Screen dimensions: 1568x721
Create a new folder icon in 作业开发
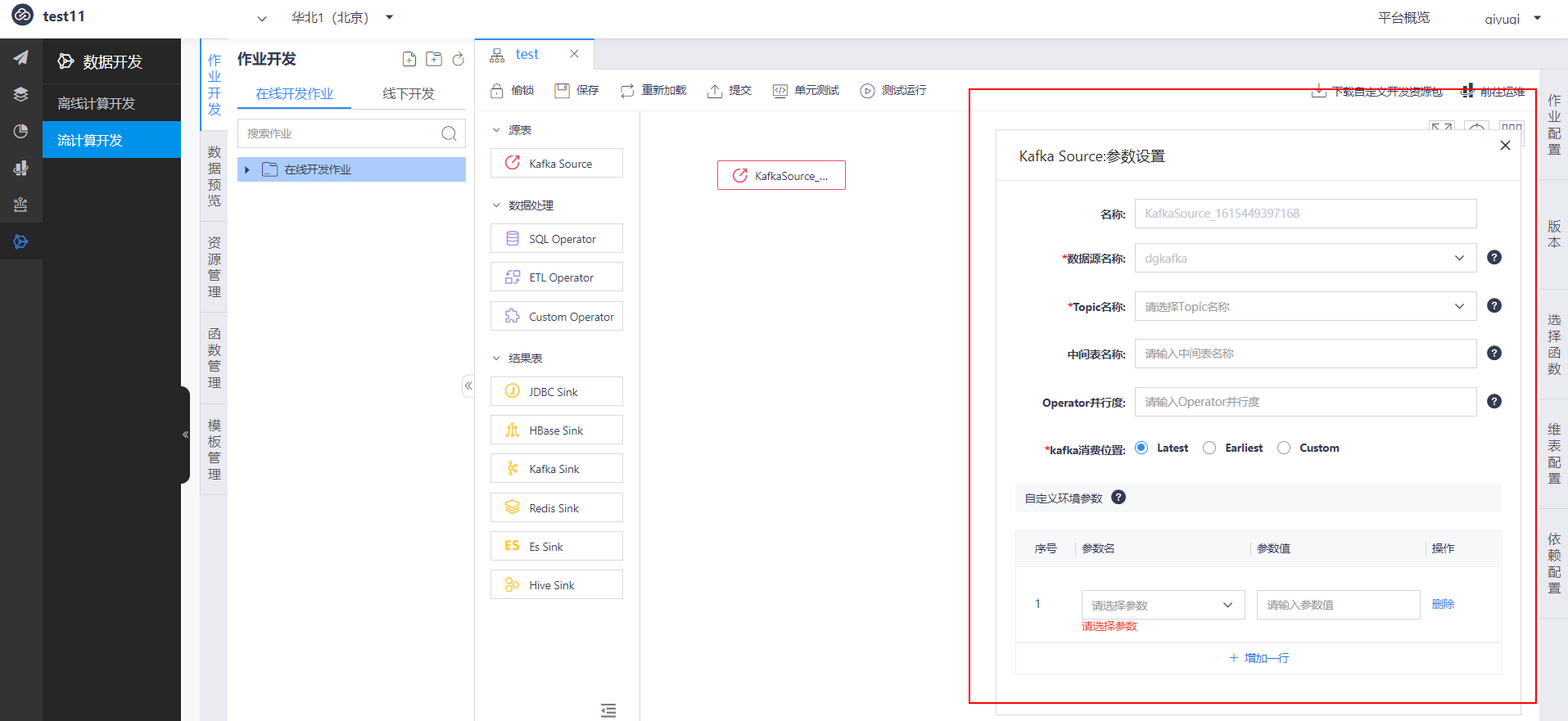(434, 59)
